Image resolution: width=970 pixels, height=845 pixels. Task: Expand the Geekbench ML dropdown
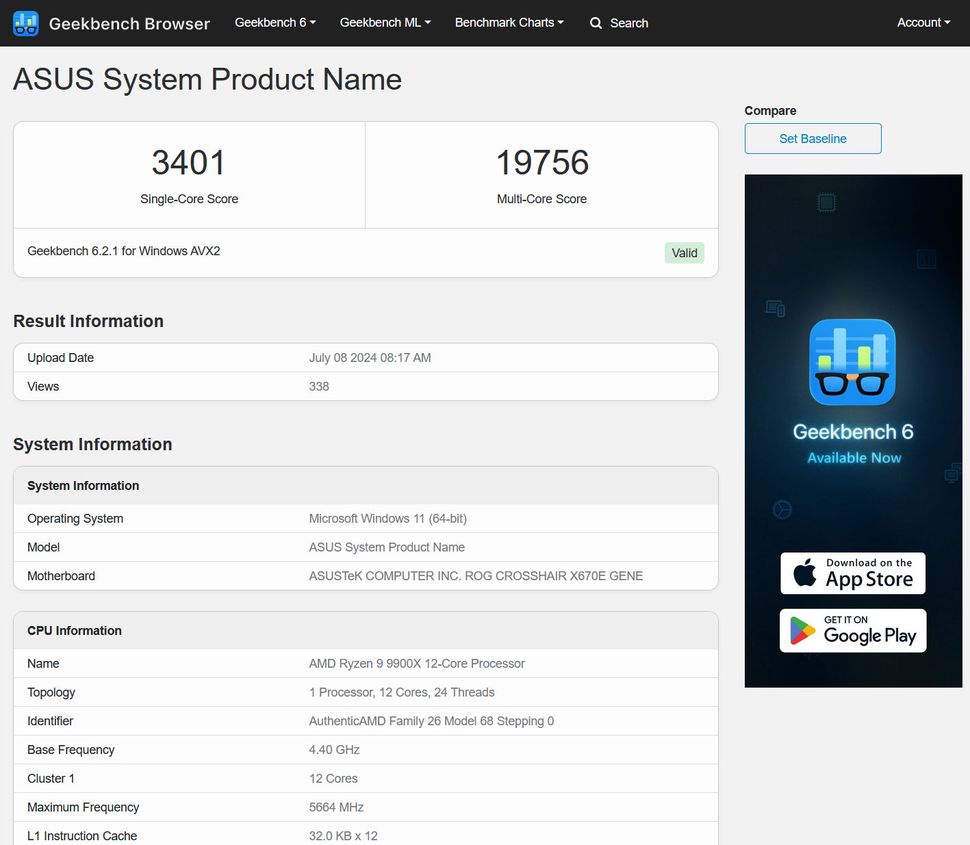point(385,22)
